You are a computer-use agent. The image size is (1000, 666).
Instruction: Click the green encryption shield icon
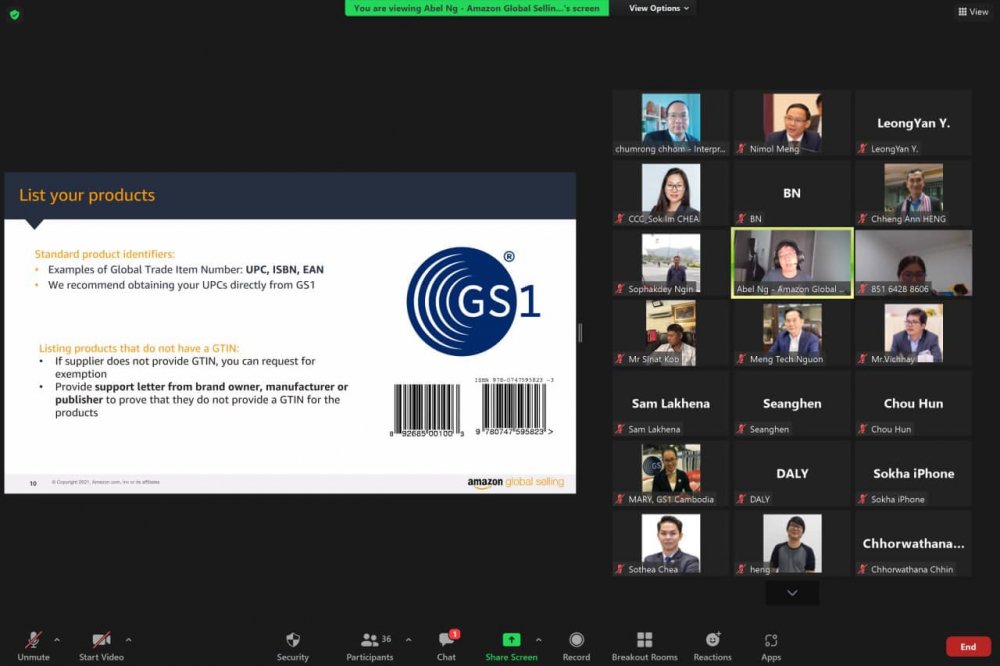[x=14, y=14]
